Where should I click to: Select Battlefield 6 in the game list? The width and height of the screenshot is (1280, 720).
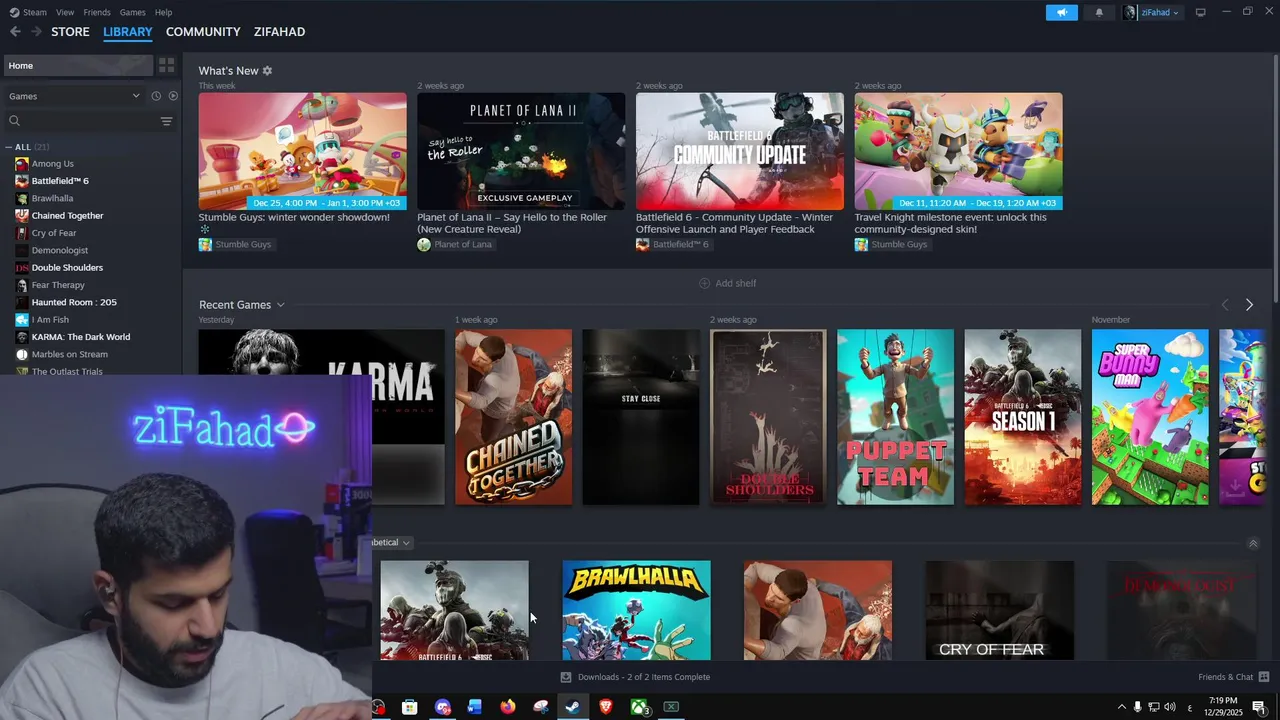tap(60, 181)
